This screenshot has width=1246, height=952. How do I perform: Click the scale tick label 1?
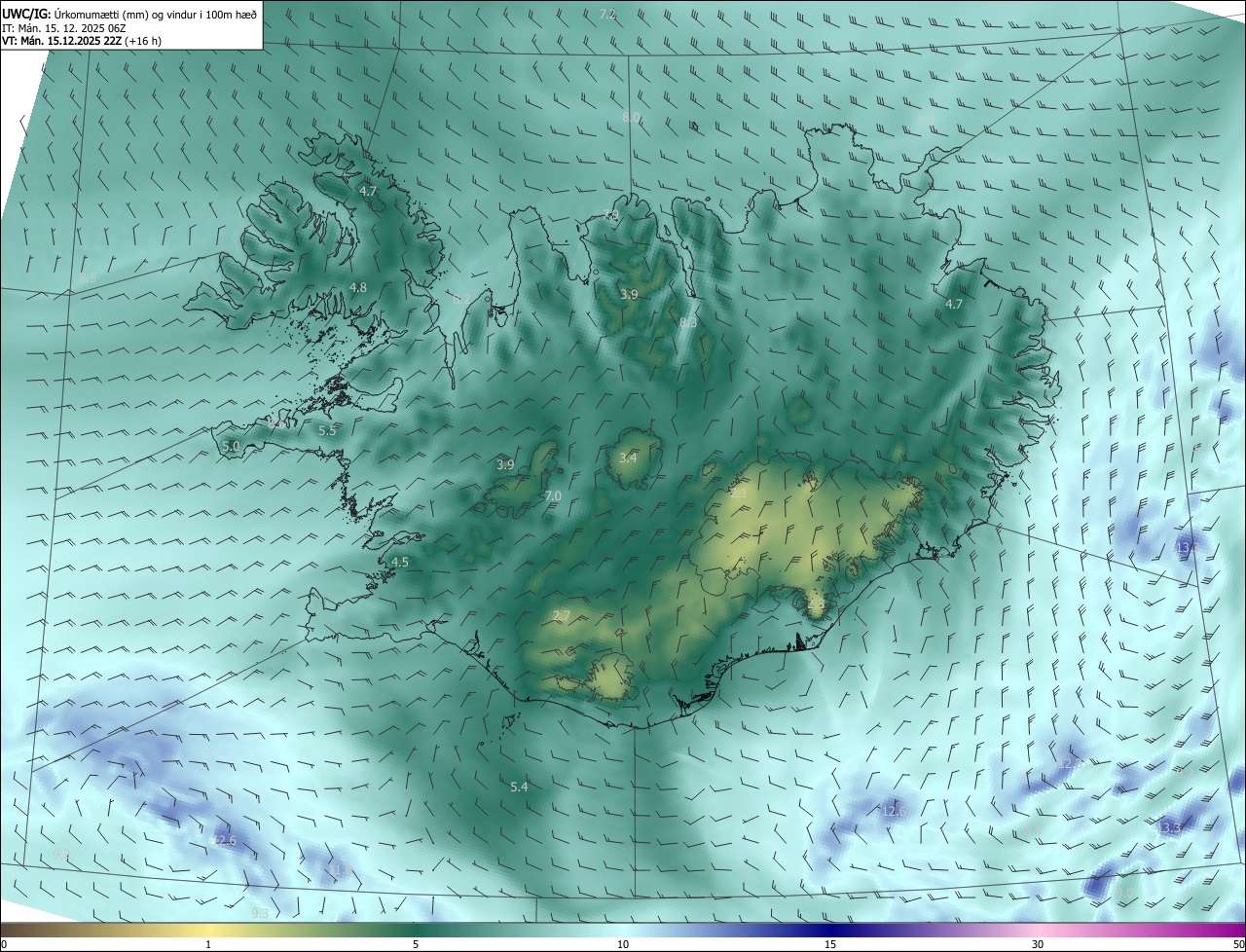tap(208, 944)
